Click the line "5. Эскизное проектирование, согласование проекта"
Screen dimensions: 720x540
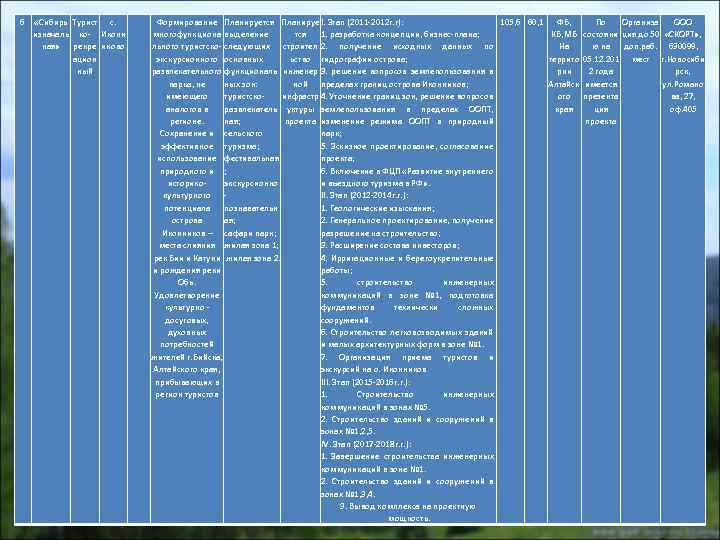click(407, 152)
